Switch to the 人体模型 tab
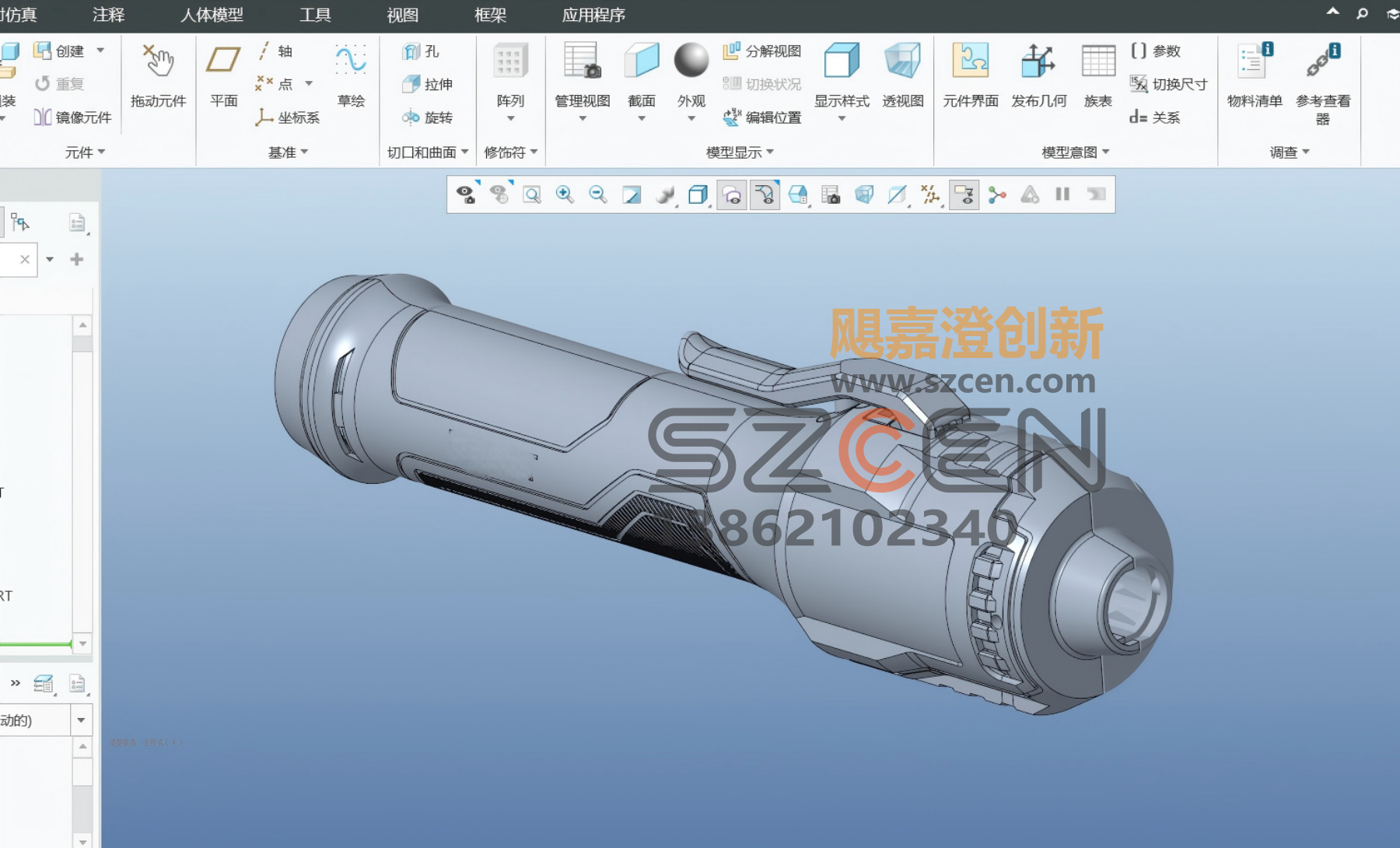This screenshot has width=1400, height=848. click(x=212, y=15)
